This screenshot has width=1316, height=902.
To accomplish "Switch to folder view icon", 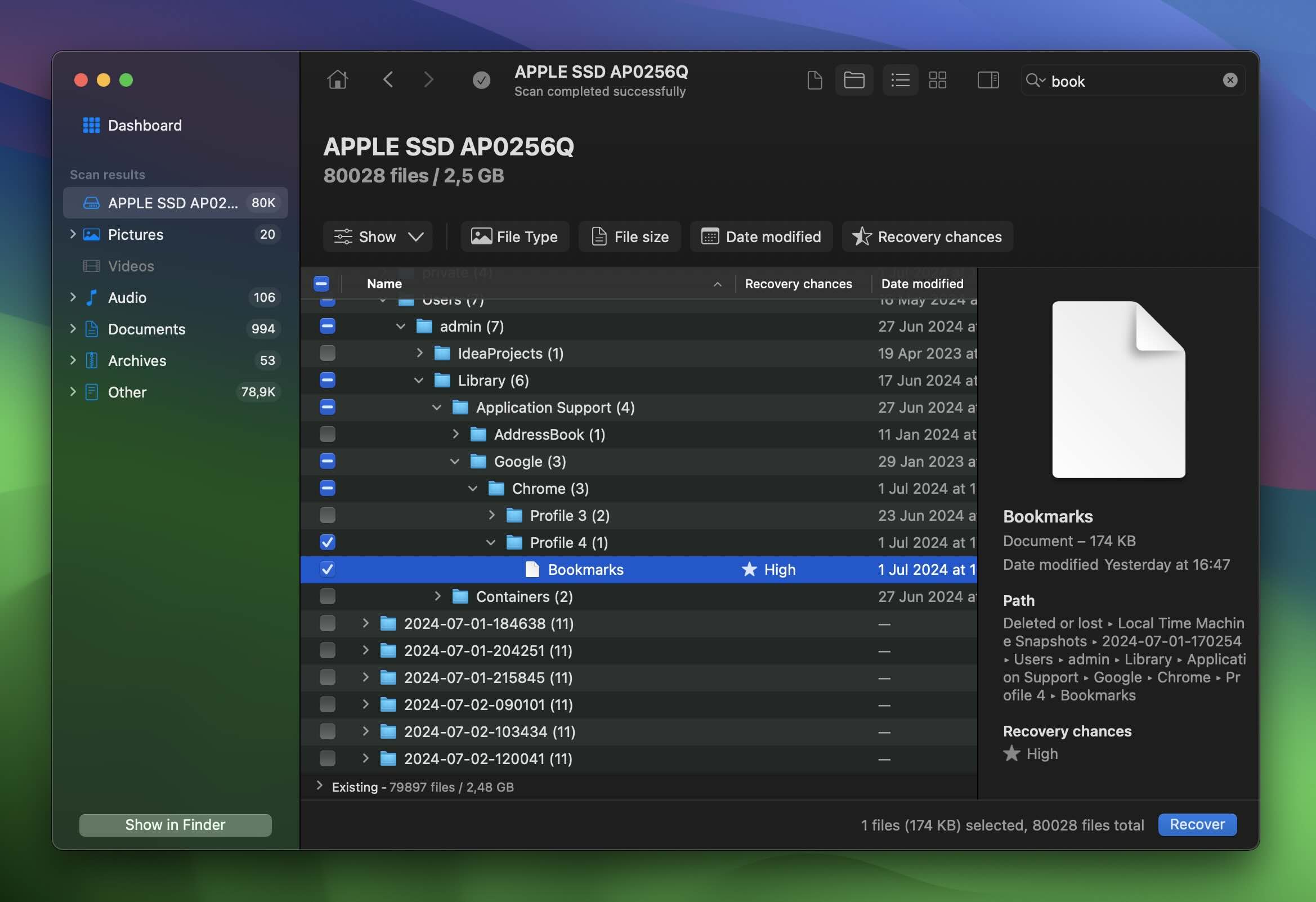I will [x=854, y=80].
